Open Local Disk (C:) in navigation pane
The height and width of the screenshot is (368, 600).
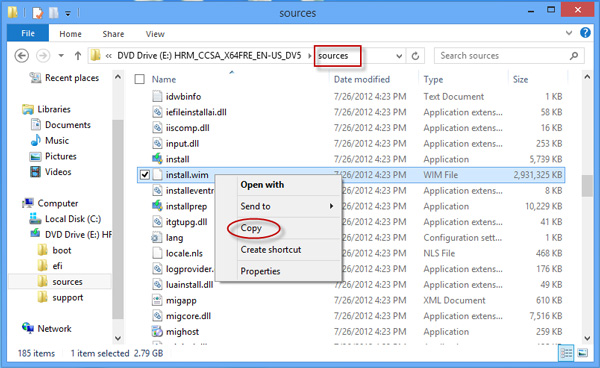coord(73,219)
